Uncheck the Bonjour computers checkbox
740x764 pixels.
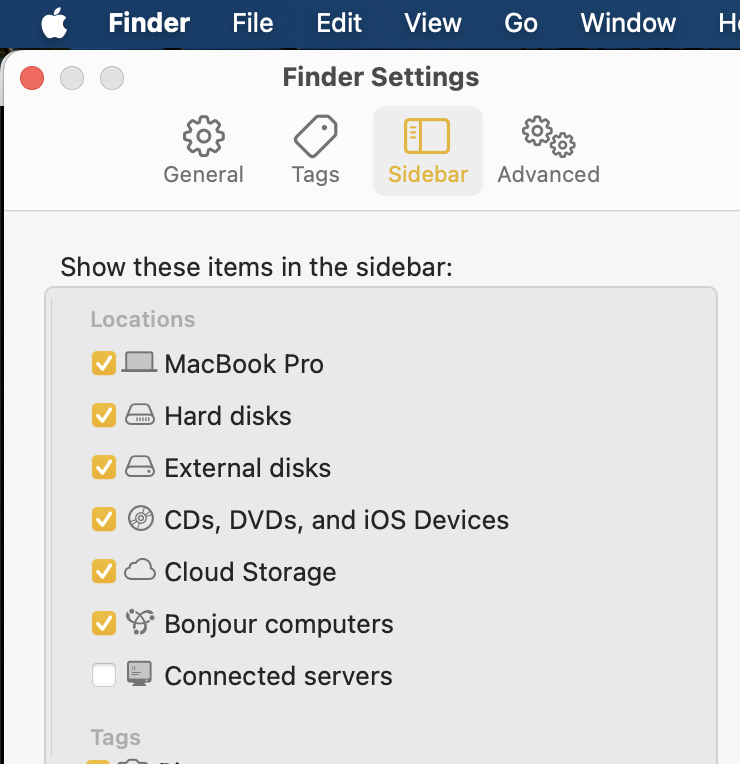tap(103, 623)
